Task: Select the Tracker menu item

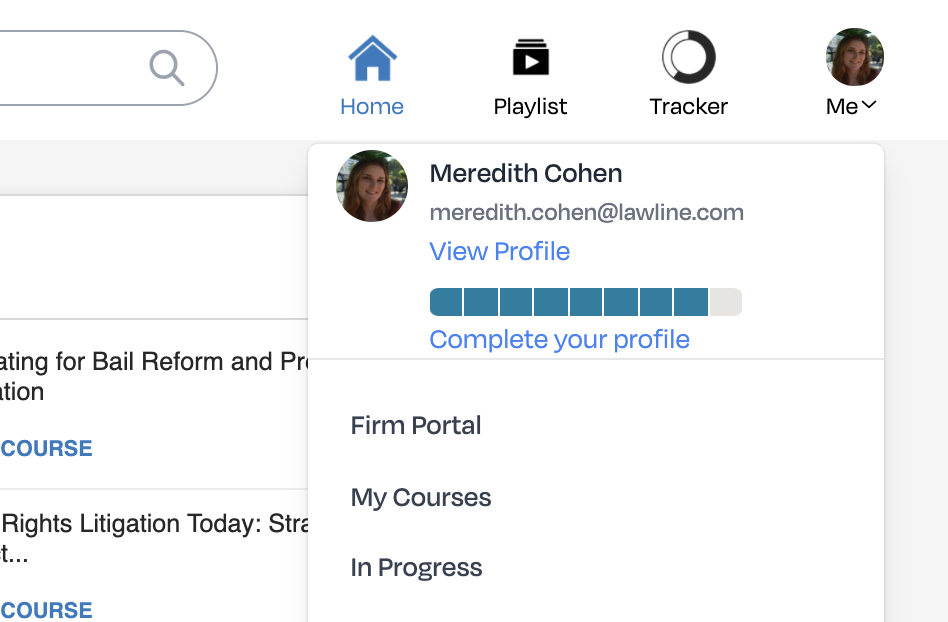Action: coord(688,105)
